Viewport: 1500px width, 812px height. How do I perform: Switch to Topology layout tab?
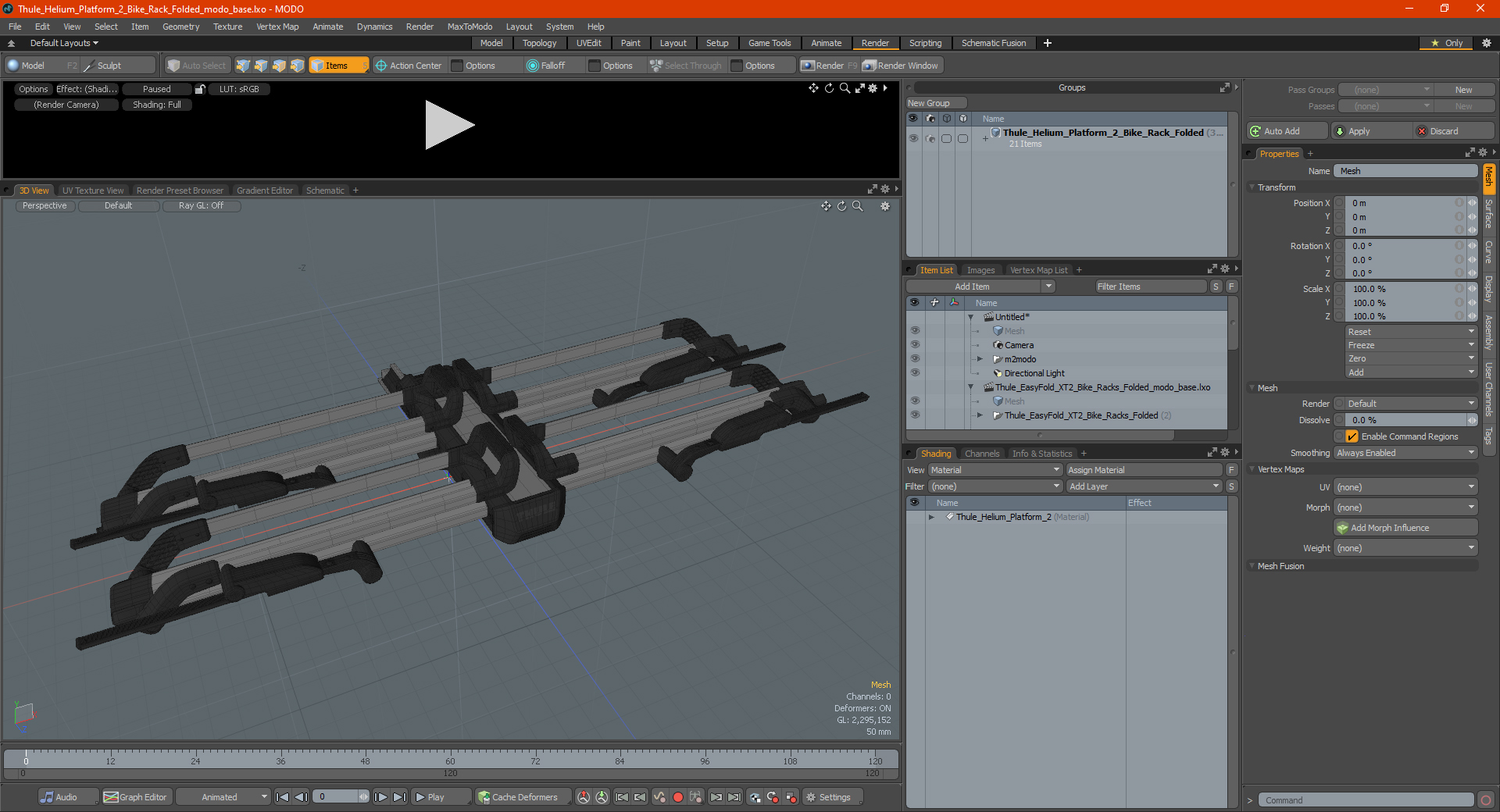tap(539, 43)
